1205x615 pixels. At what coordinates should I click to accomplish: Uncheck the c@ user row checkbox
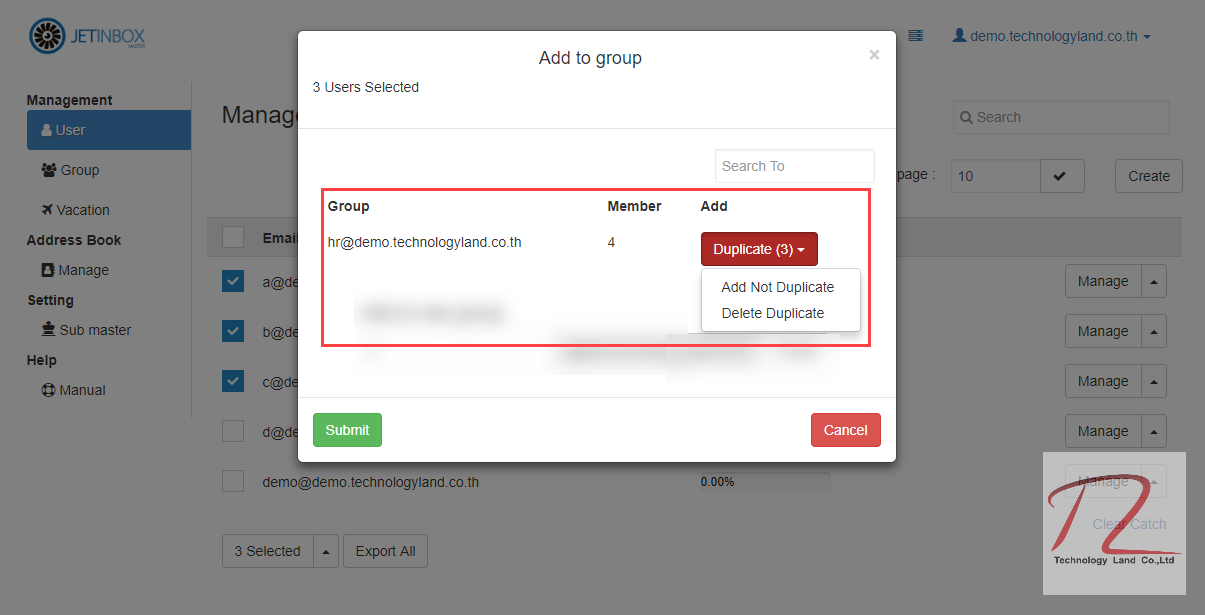click(x=233, y=381)
